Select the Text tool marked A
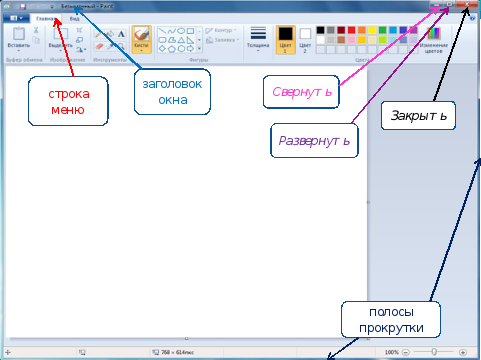The width and height of the screenshot is (481, 360). coord(121,34)
